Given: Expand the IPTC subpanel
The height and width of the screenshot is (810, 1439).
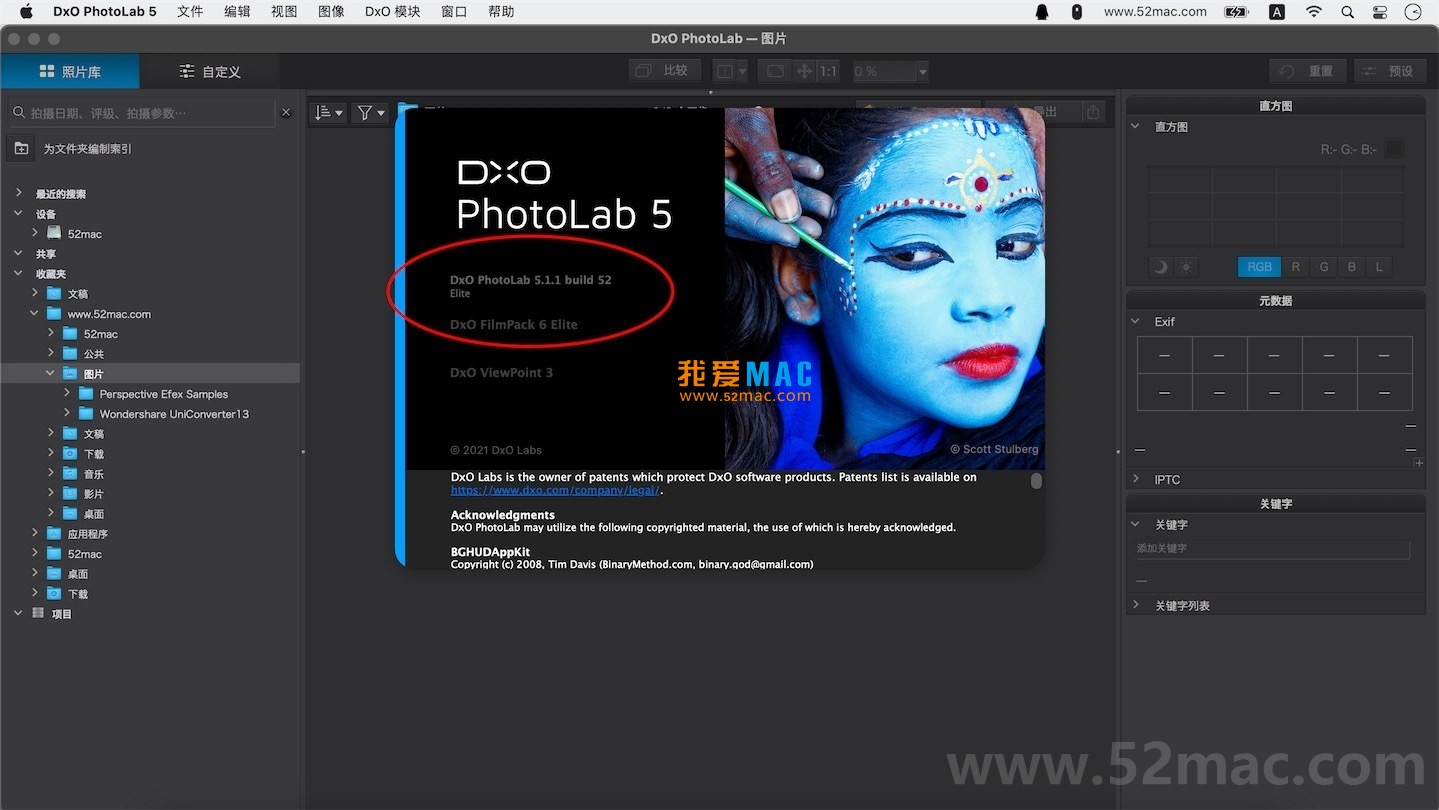Looking at the screenshot, I should point(1136,479).
